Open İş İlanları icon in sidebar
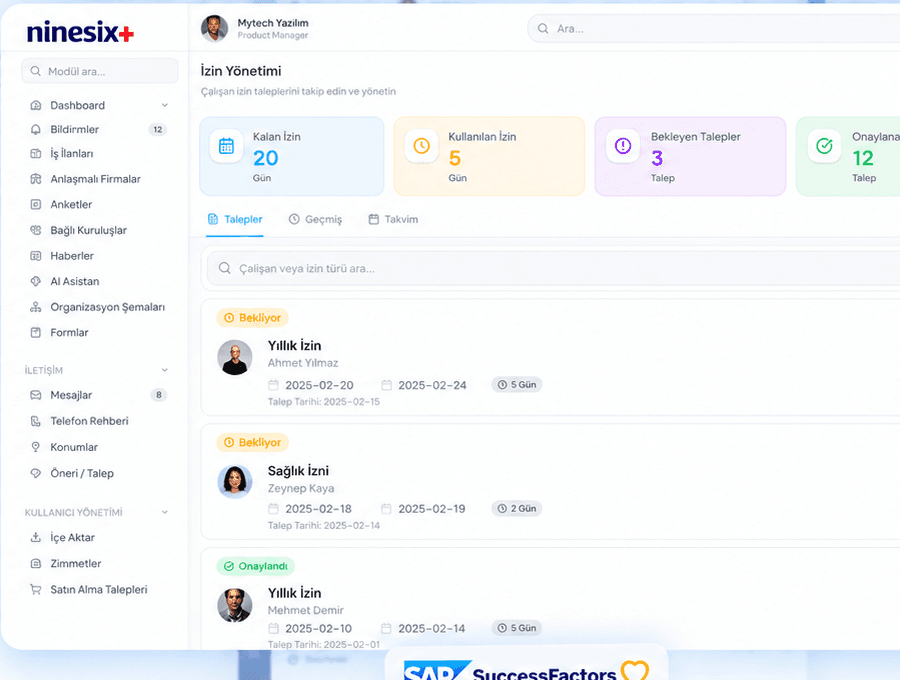 [36, 154]
